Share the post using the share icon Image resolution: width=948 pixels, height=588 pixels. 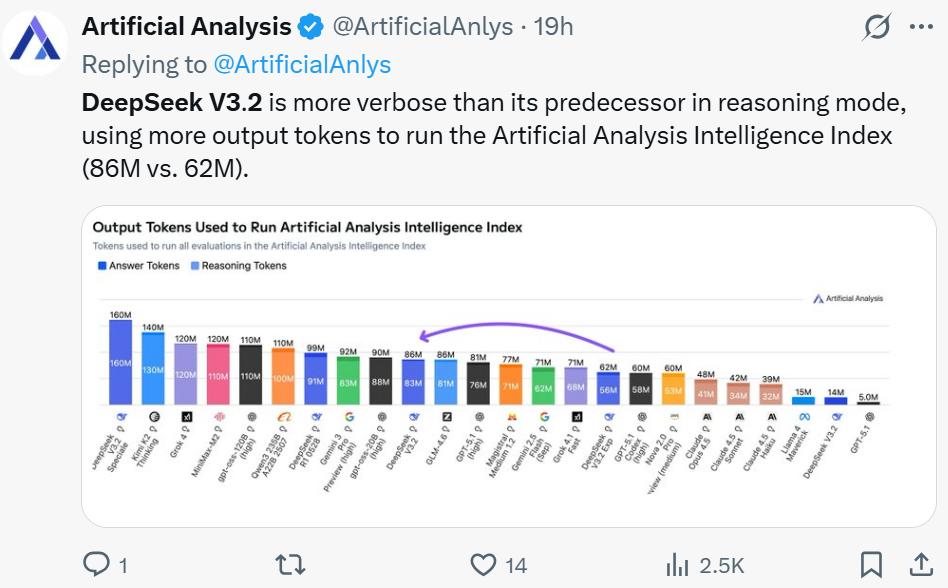coord(920,565)
